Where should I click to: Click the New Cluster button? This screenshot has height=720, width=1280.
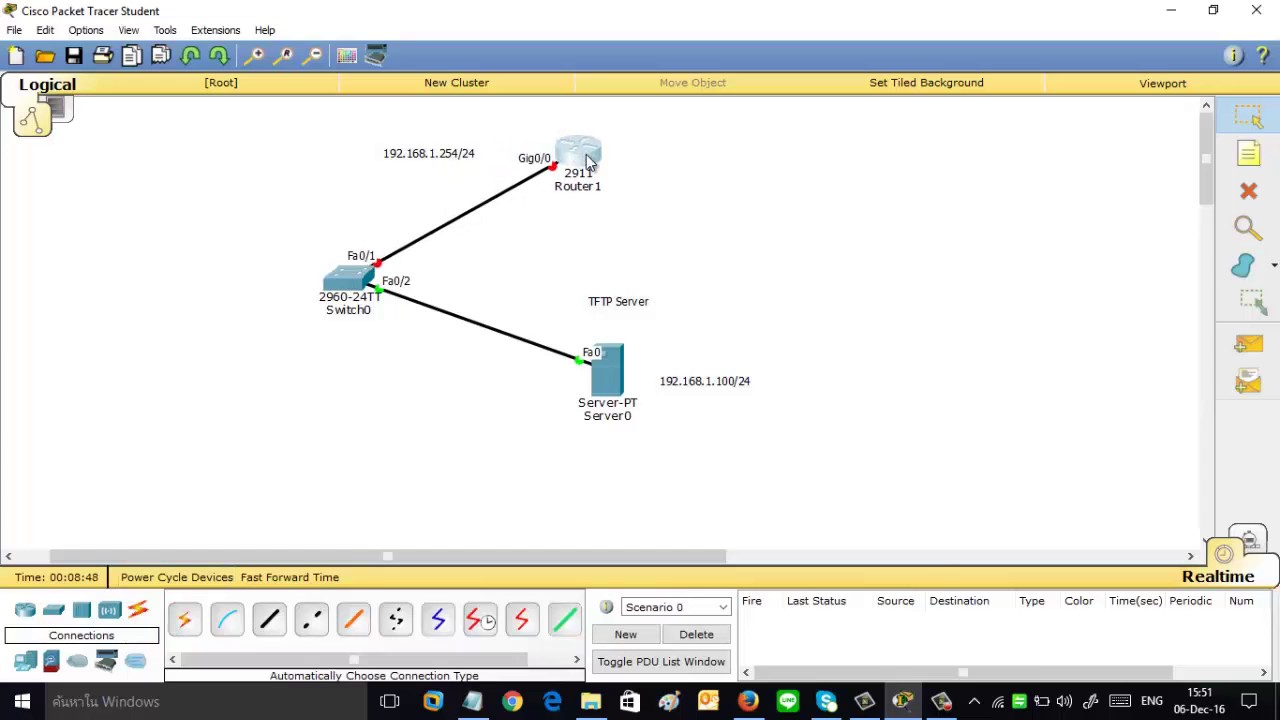(456, 83)
